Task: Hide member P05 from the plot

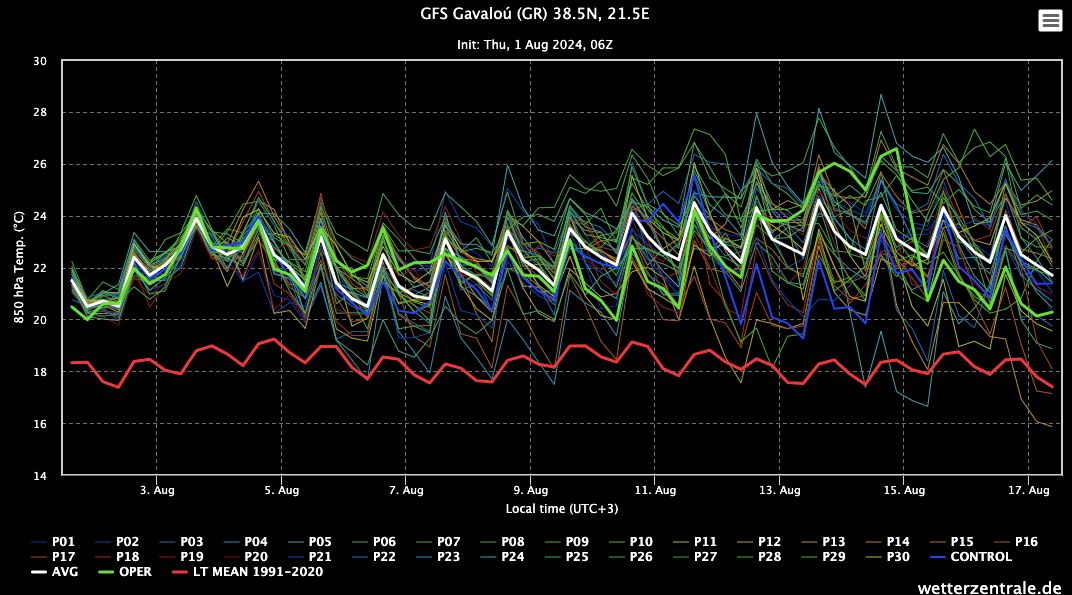Action: (x=320, y=542)
